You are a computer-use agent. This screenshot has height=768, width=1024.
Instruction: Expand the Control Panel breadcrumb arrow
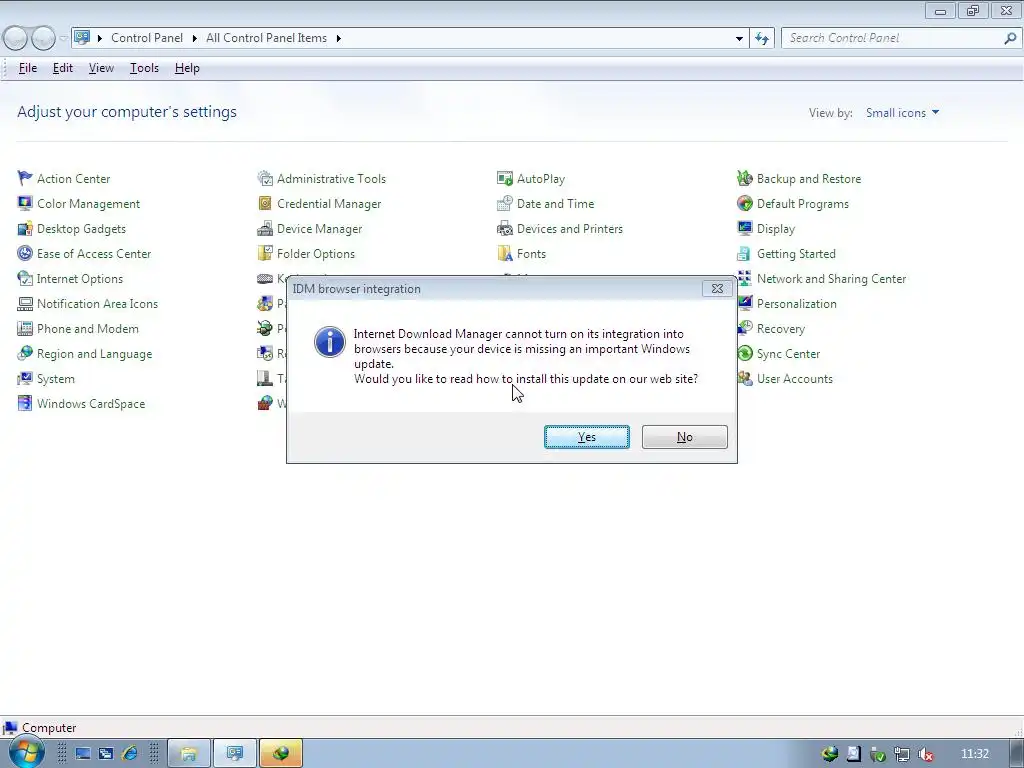coord(195,39)
